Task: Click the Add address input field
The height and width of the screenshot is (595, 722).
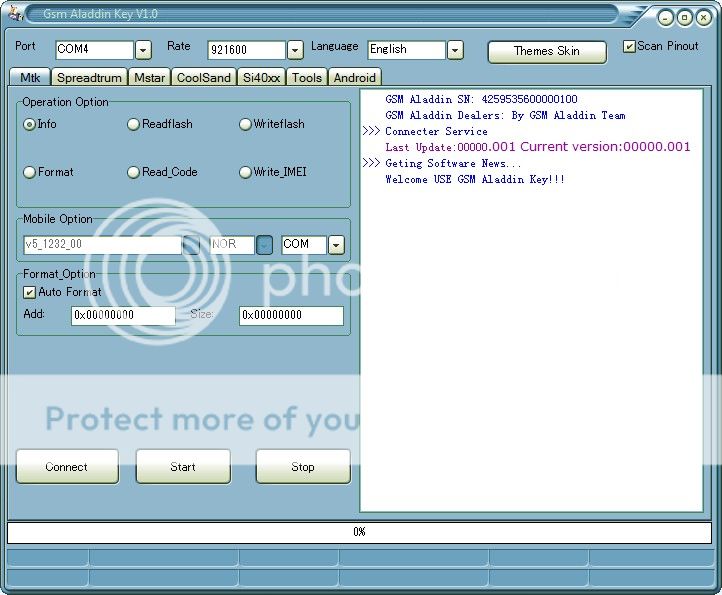Action: point(123,315)
